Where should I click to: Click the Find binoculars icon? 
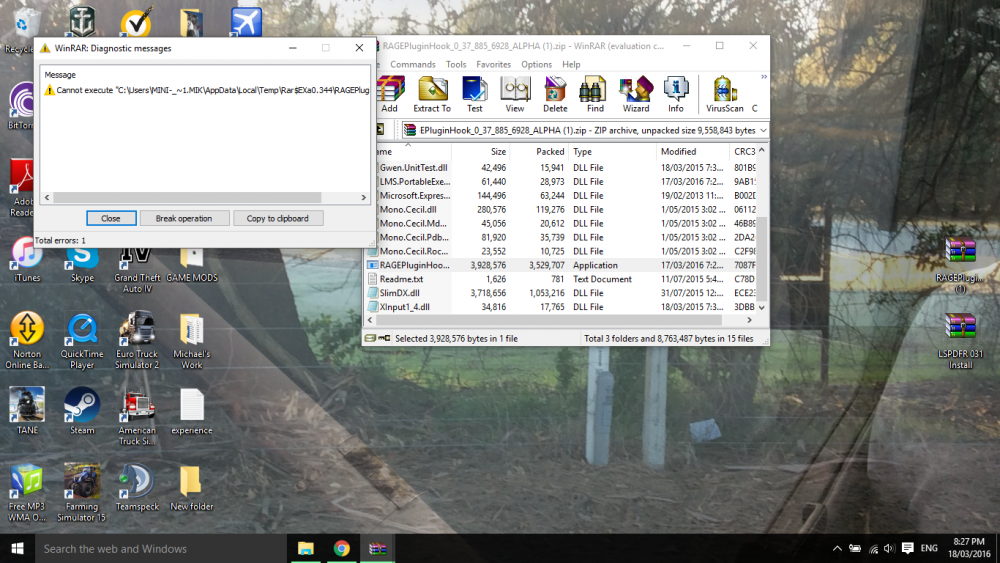tap(595, 94)
